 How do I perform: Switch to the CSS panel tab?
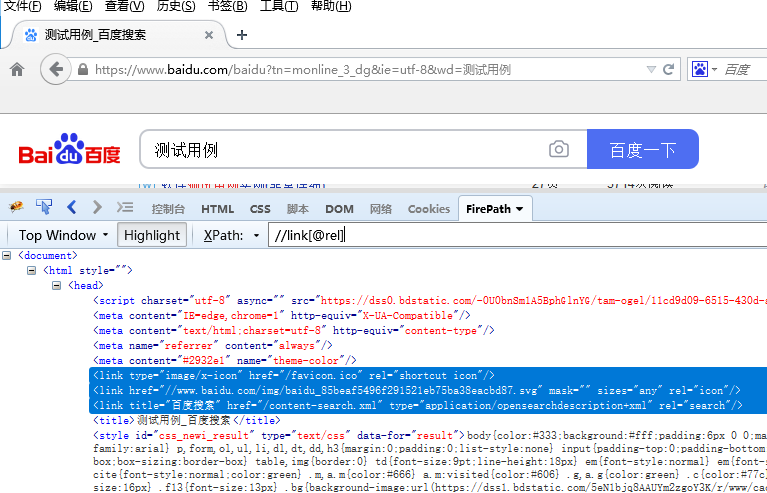(x=260, y=209)
